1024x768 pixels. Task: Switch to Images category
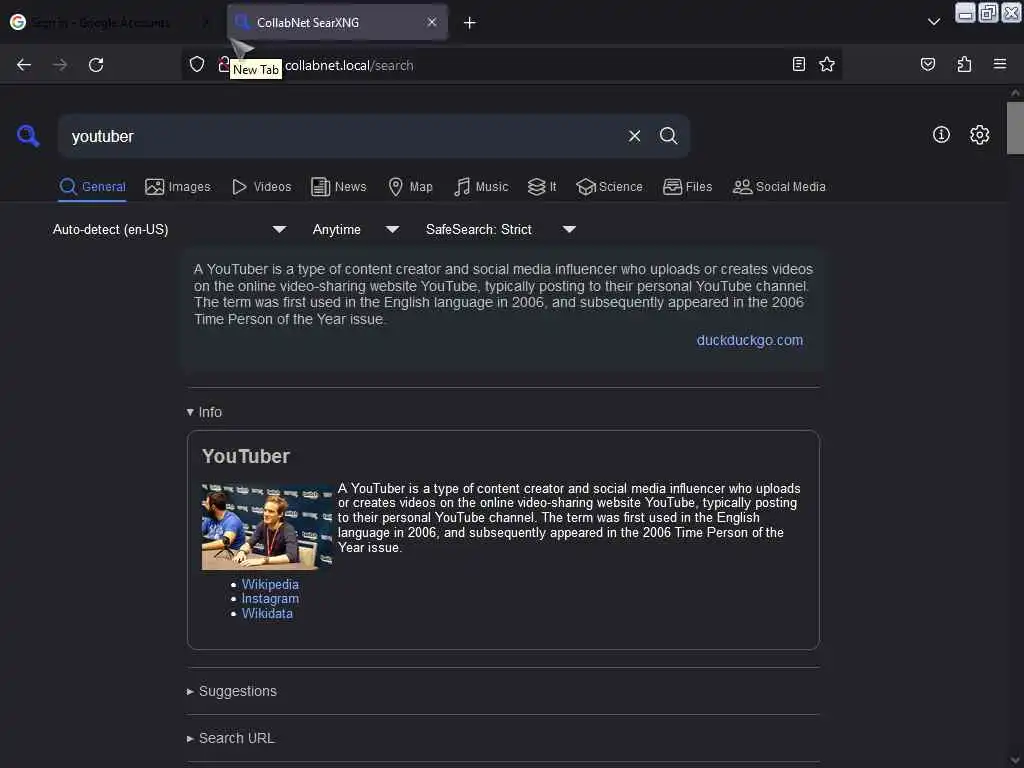click(178, 187)
